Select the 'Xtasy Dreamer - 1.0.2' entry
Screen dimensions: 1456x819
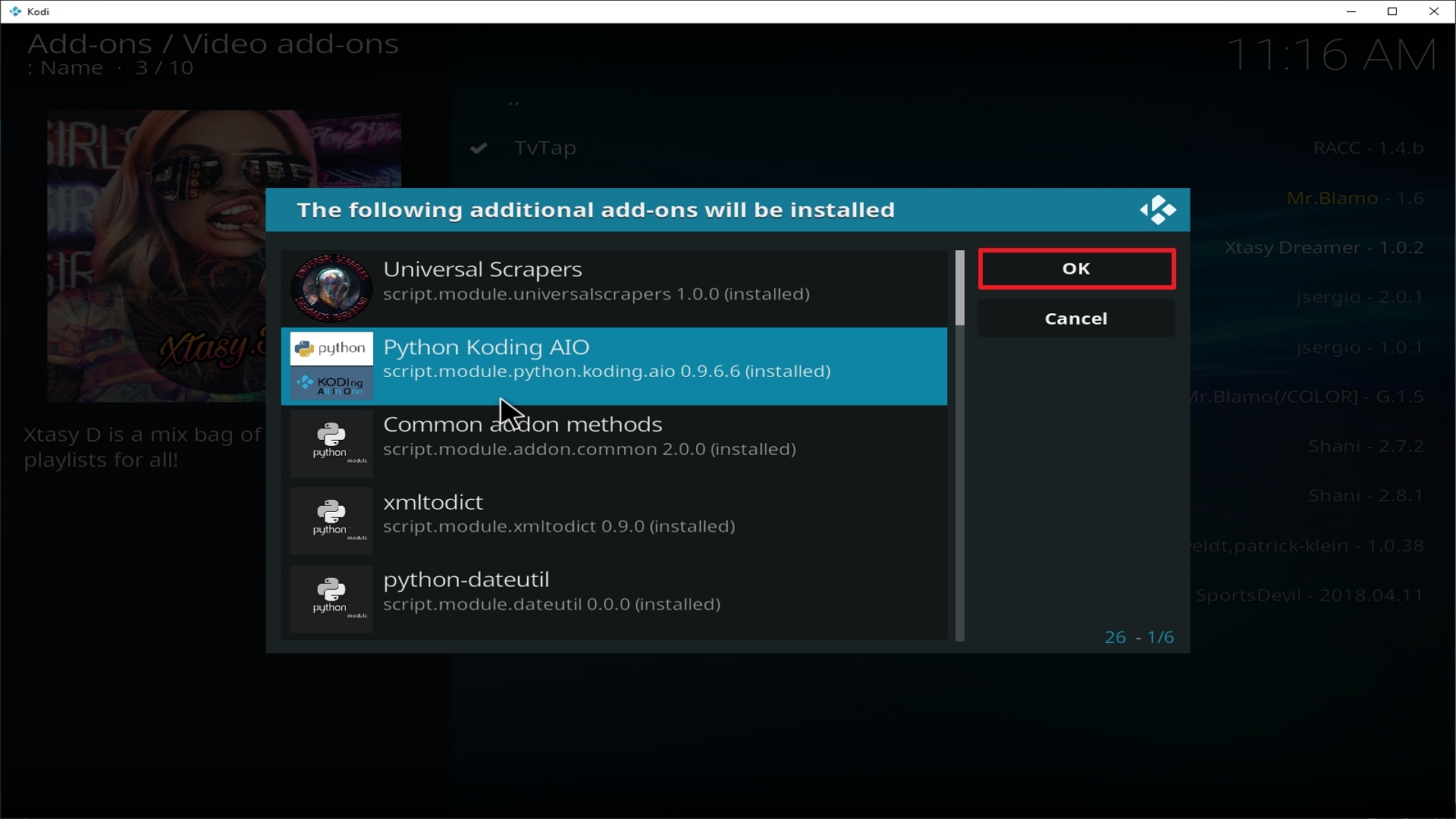(1324, 248)
